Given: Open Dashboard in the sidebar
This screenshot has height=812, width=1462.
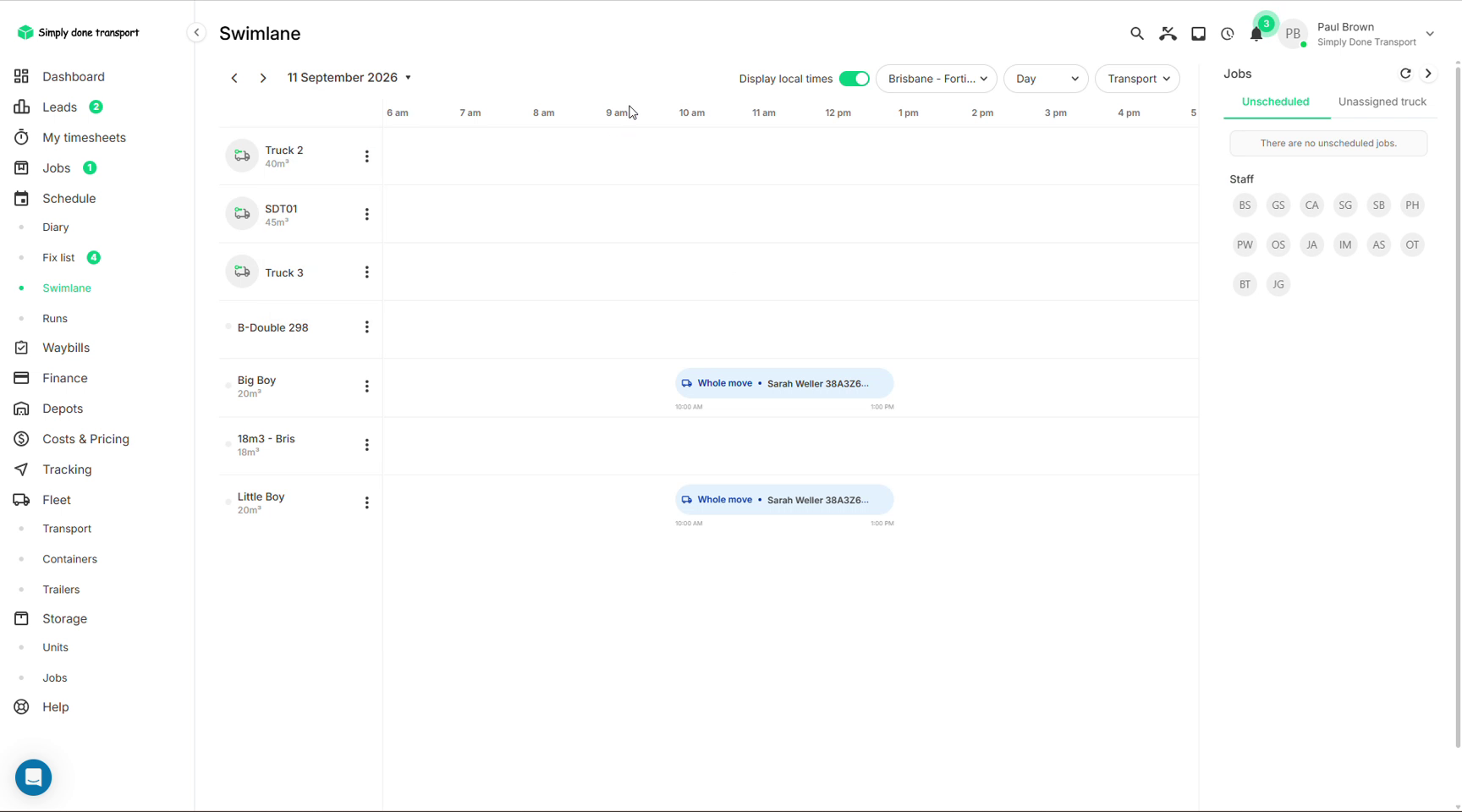Looking at the screenshot, I should pos(74,77).
